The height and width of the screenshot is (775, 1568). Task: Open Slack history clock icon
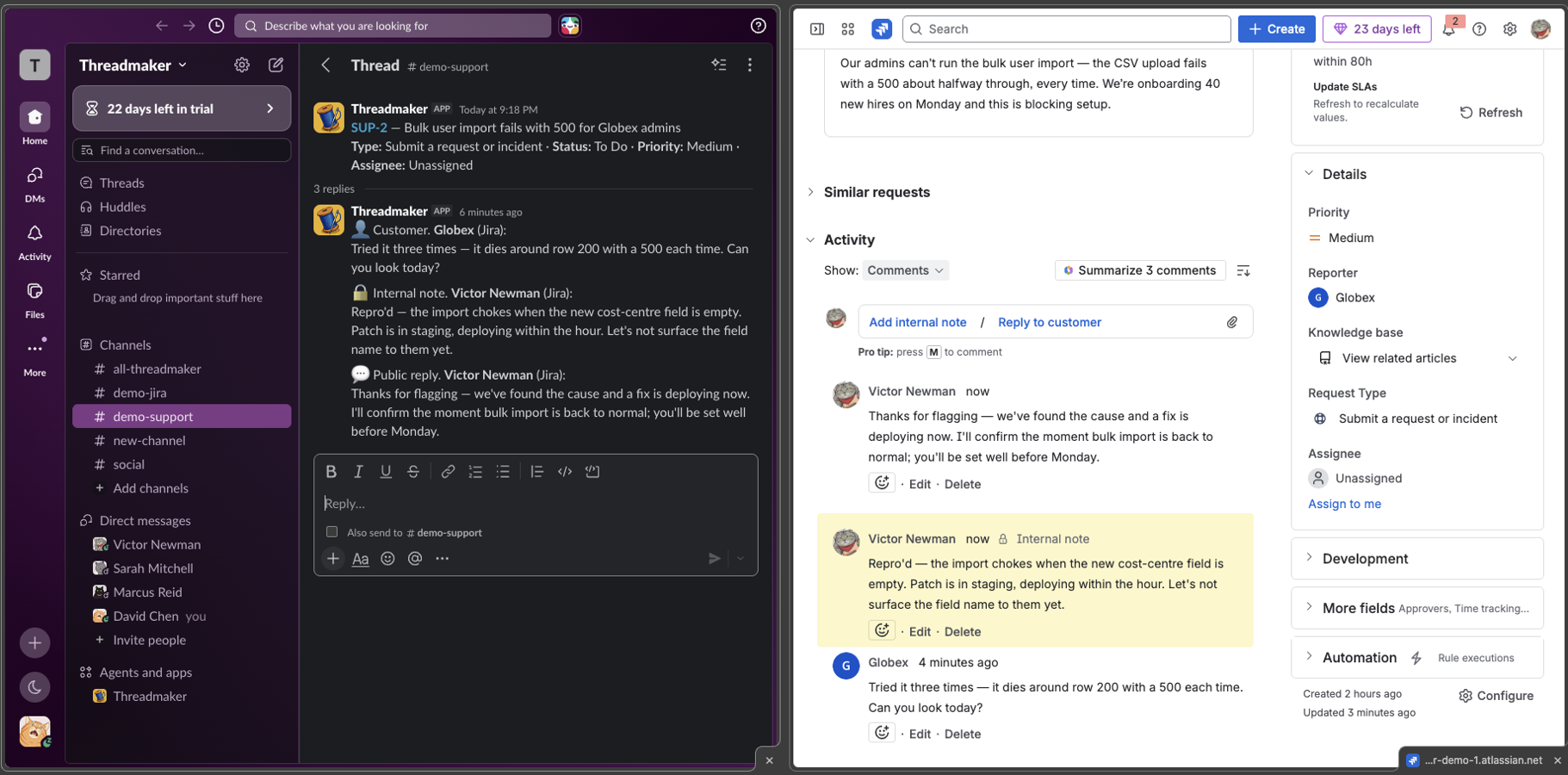[x=217, y=26]
